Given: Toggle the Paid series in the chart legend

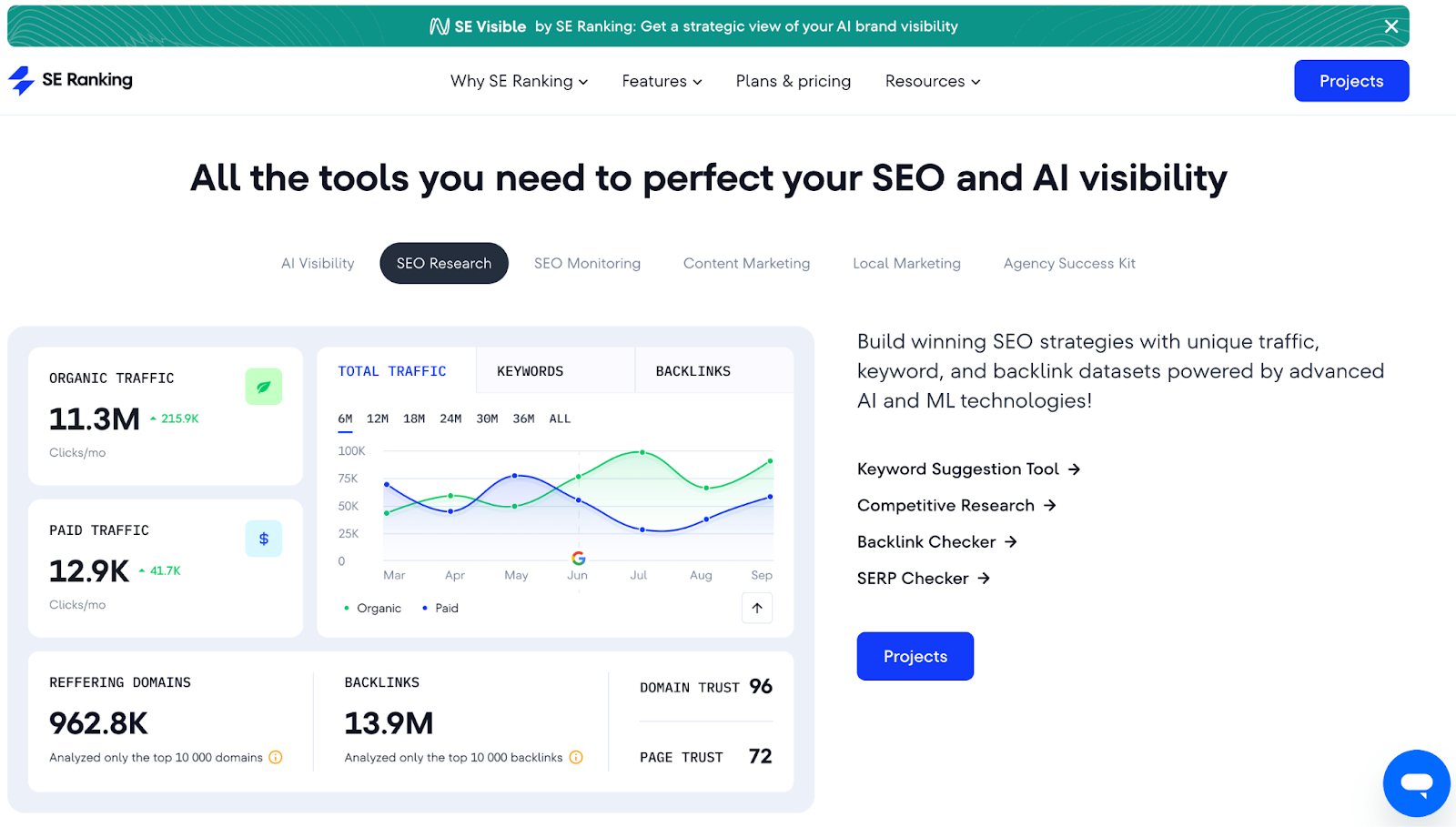Looking at the screenshot, I should (x=440, y=608).
